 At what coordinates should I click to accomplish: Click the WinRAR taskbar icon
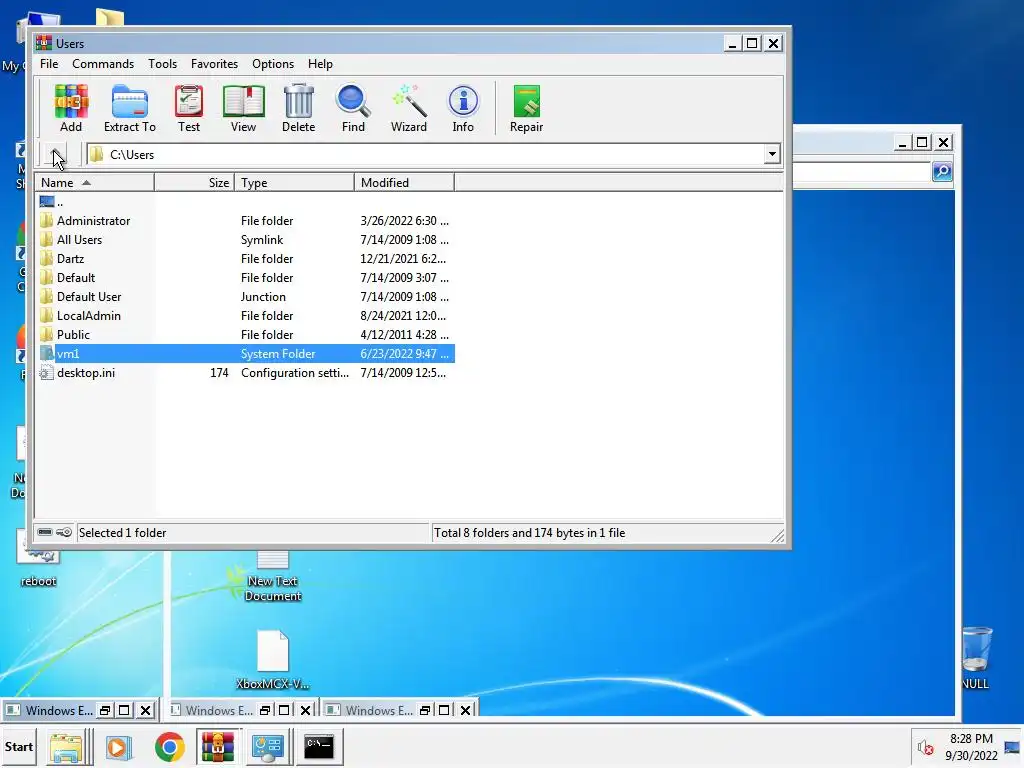coord(217,747)
